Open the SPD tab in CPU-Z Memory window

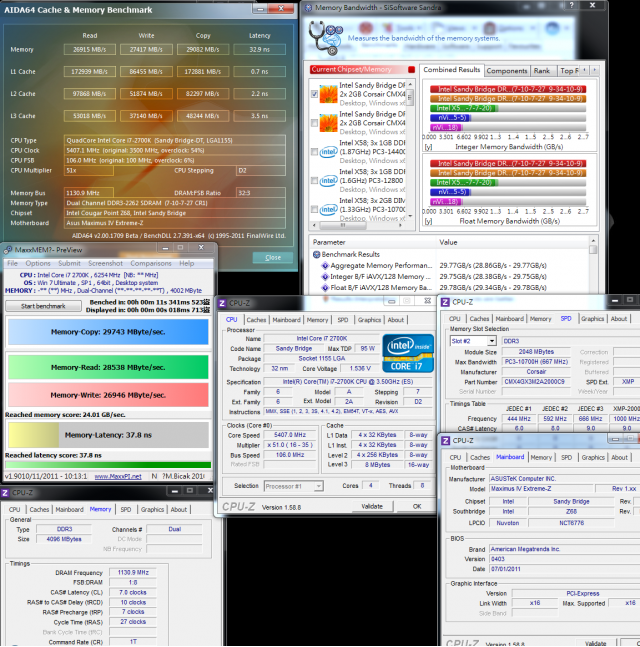126,510
